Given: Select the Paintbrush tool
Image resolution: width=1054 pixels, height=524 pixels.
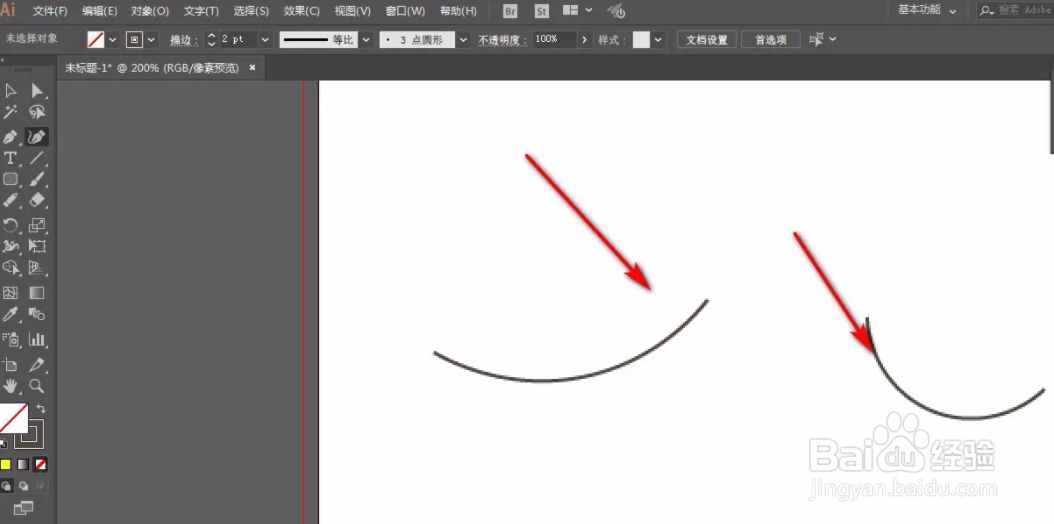Looking at the screenshot, I should coord(37,179).
